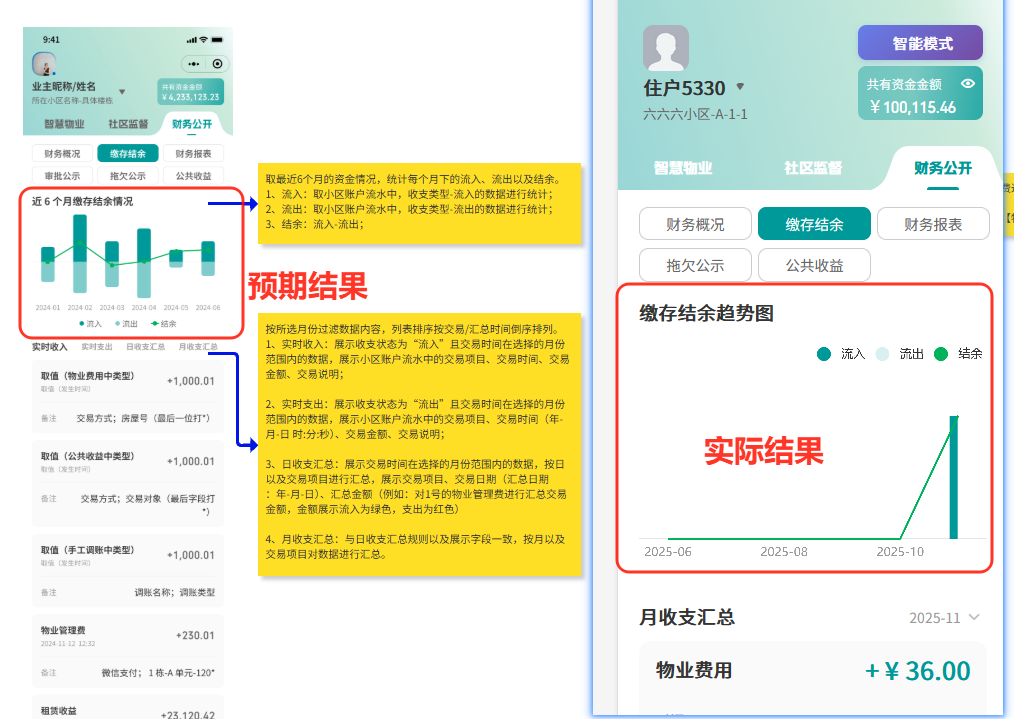
Task: Click the cellular signal icon at 9:41
Action: point(191,40)
